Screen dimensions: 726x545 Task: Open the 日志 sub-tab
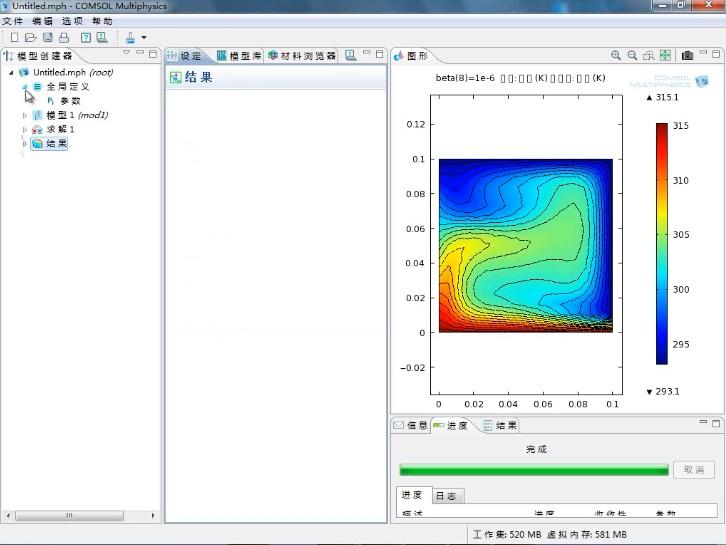tap(447, 496)
